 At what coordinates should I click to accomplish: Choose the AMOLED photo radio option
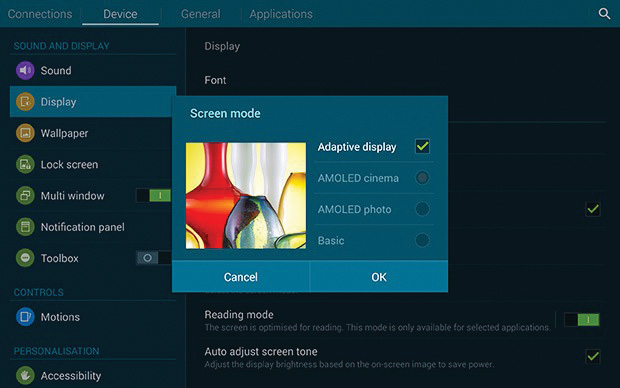pos(422,209)
